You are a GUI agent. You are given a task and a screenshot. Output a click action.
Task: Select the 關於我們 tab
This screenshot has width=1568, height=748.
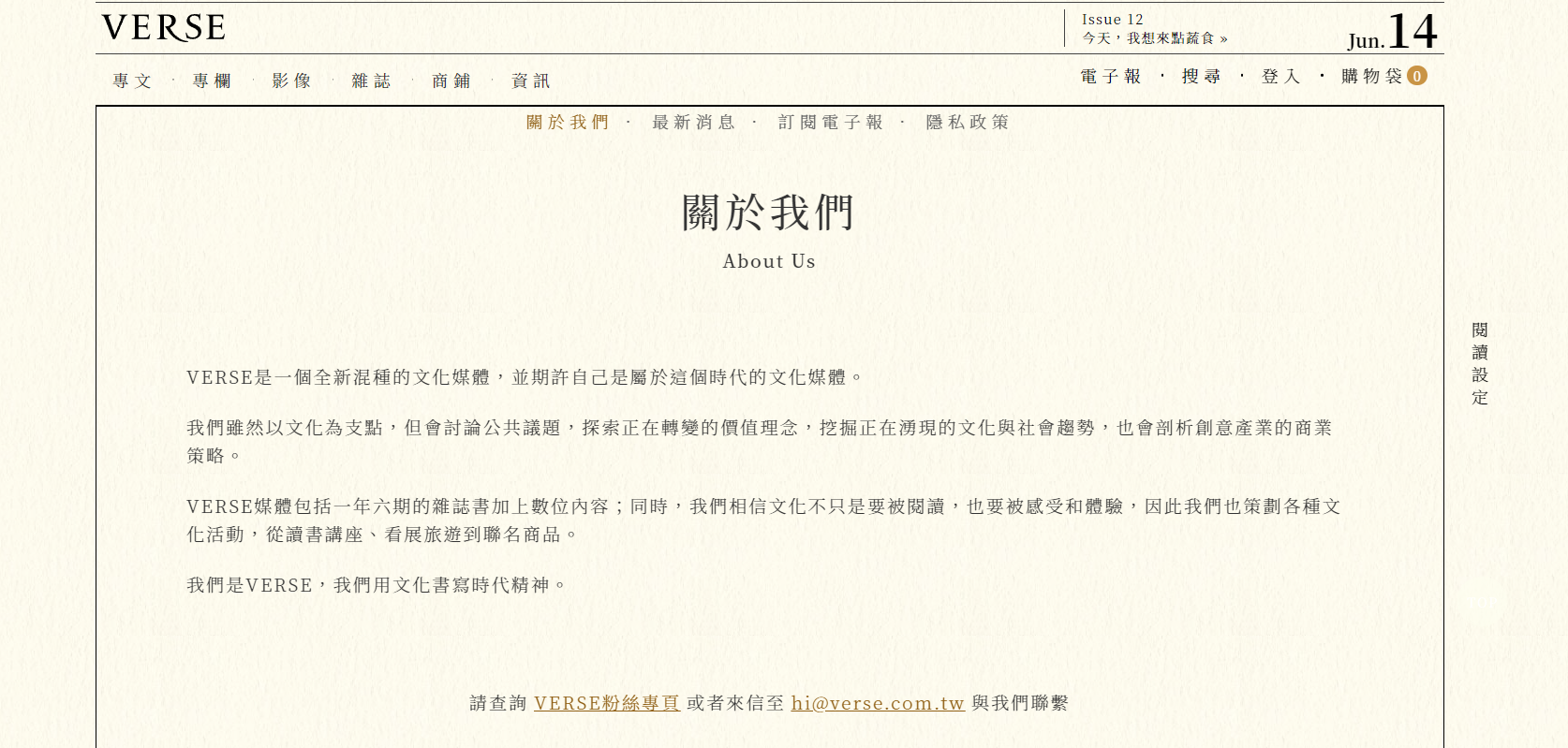pyautogui.click(x=568, y=123)
